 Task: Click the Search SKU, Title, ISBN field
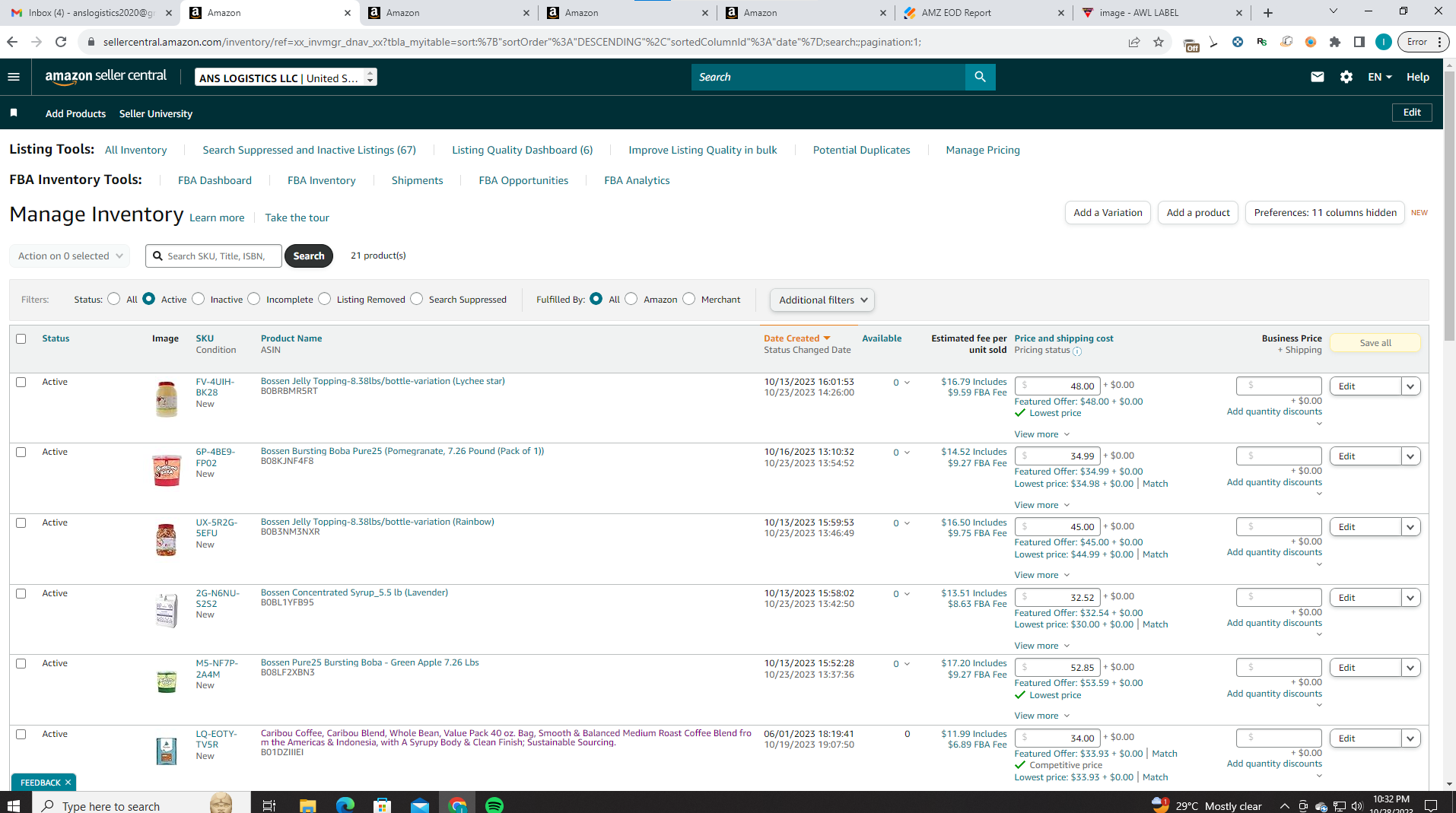(214, 256)
